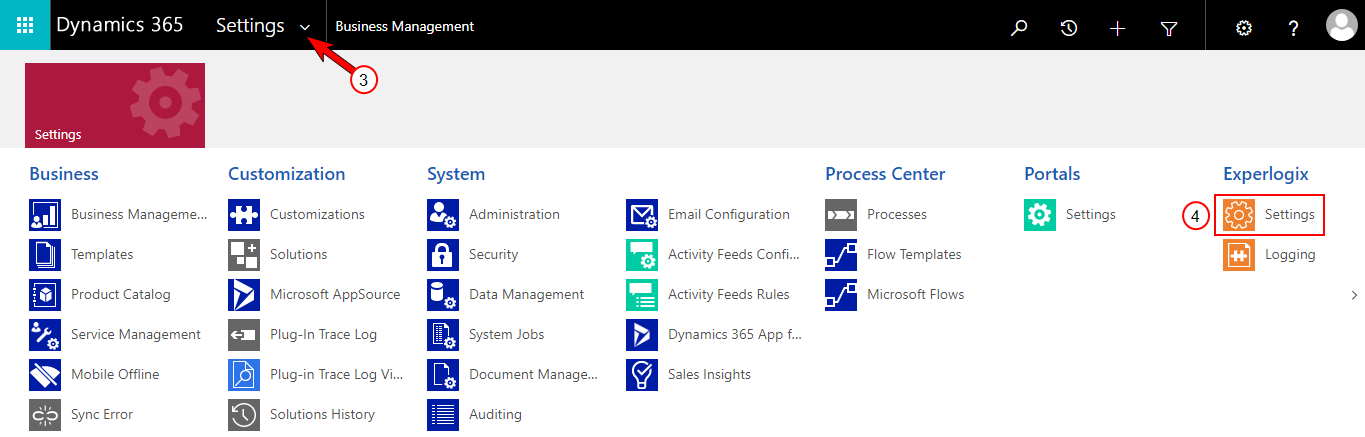This screenshot has width=1365, height=437.
Task: Click the Dynamics 365 App icon
Action: (x=642, y=335)
